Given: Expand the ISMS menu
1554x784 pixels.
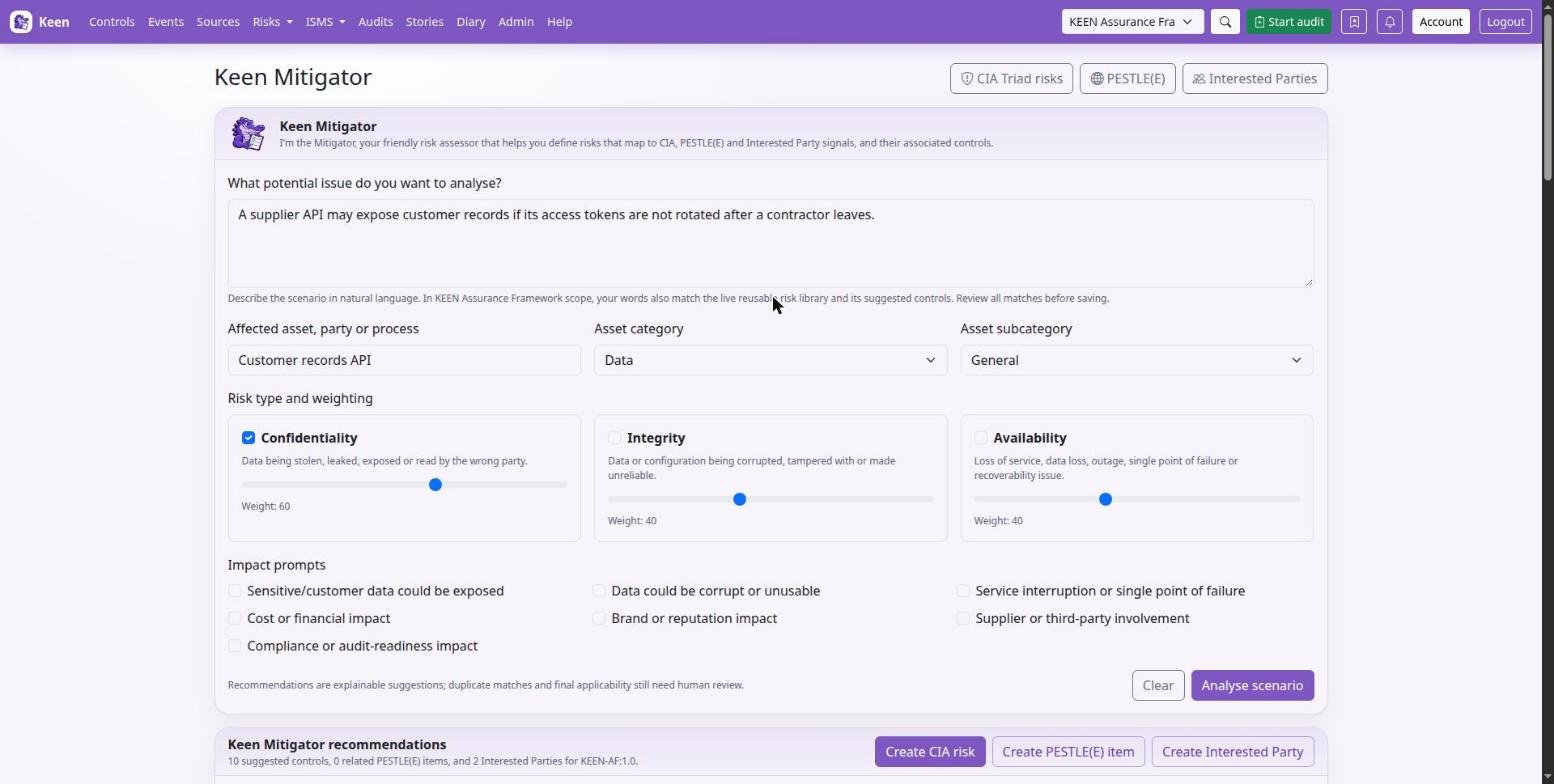Looking at the screenshot, I should click(x=325, y=22).
